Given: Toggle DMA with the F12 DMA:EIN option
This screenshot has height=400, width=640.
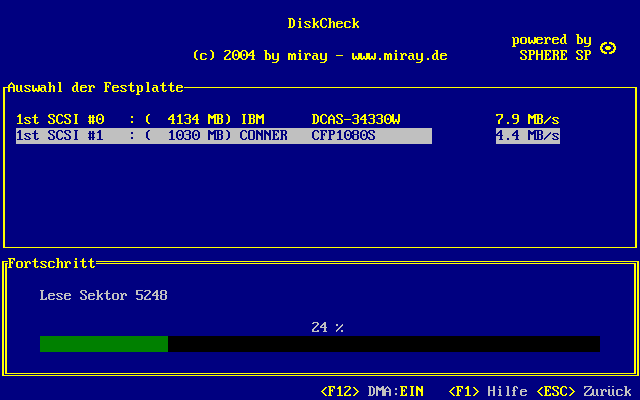Looking at the screenshot, I should [x=372, y=391].
